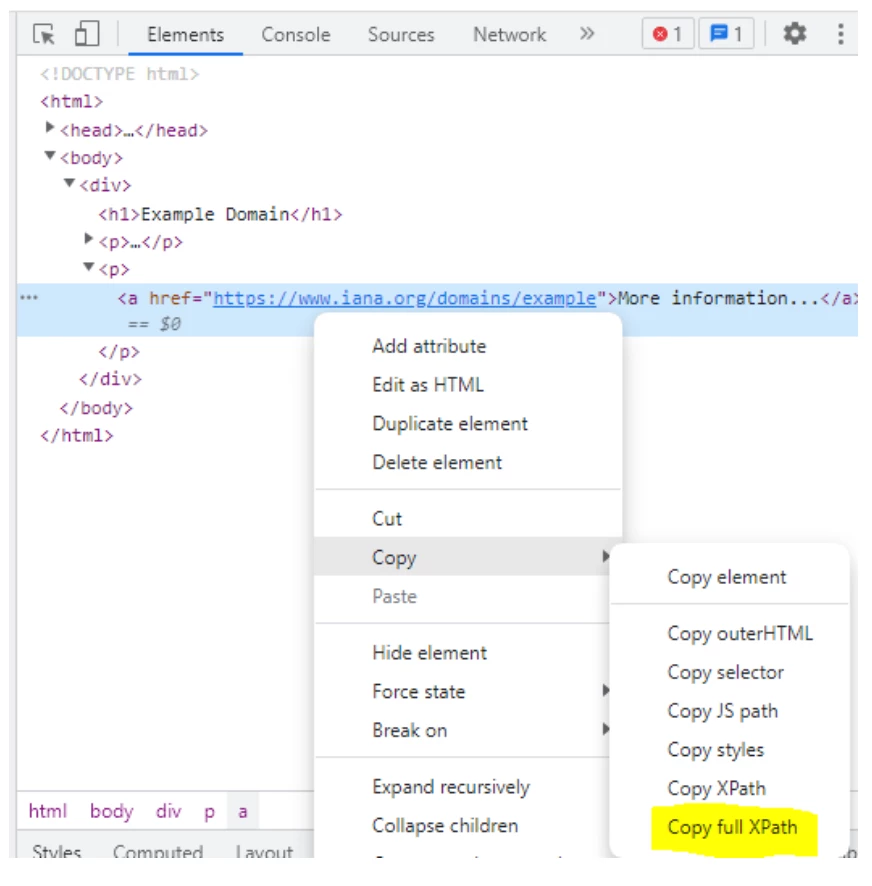This screenshot has height=886, width=872.
Task: Select p in the breadcrumb bar
Action: pos(210,812)
